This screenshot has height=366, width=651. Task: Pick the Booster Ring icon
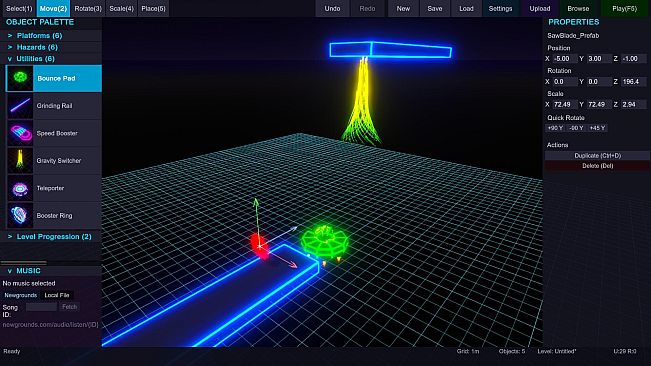point(20,215)
